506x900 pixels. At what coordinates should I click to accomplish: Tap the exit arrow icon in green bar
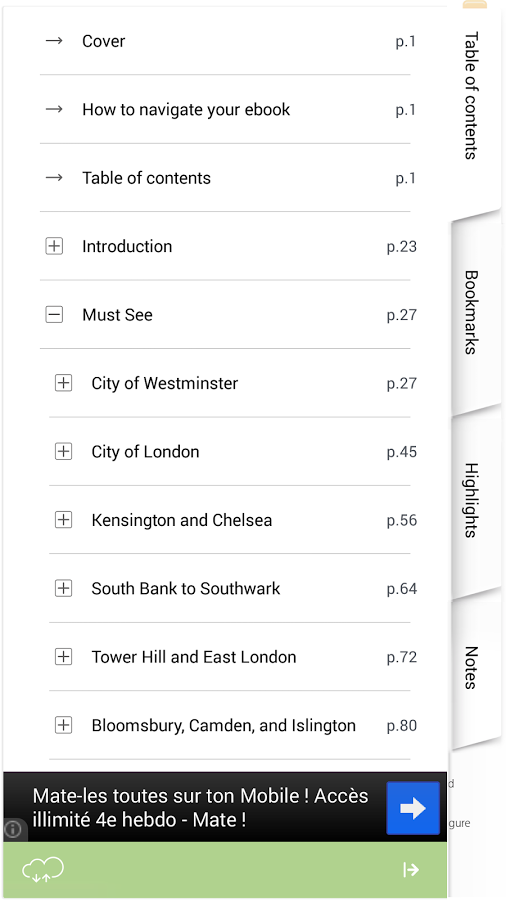411,870
